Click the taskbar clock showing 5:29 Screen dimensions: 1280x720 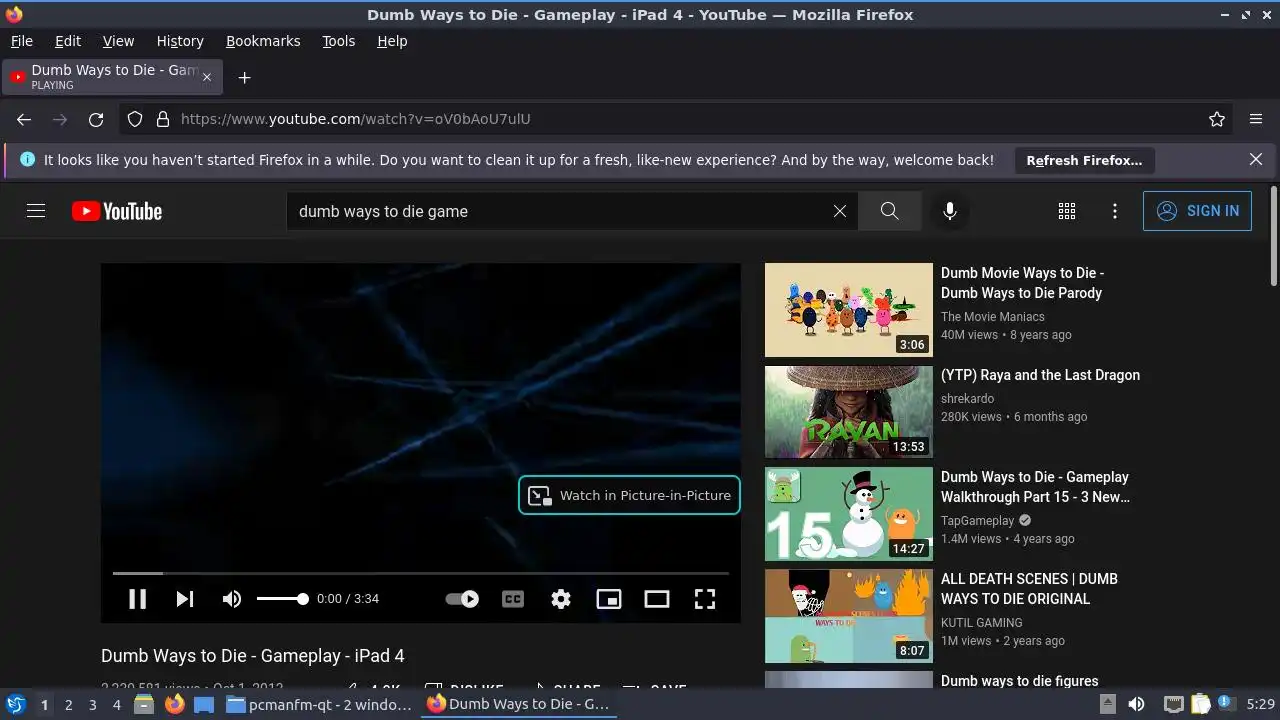[x=1260, y=705]
